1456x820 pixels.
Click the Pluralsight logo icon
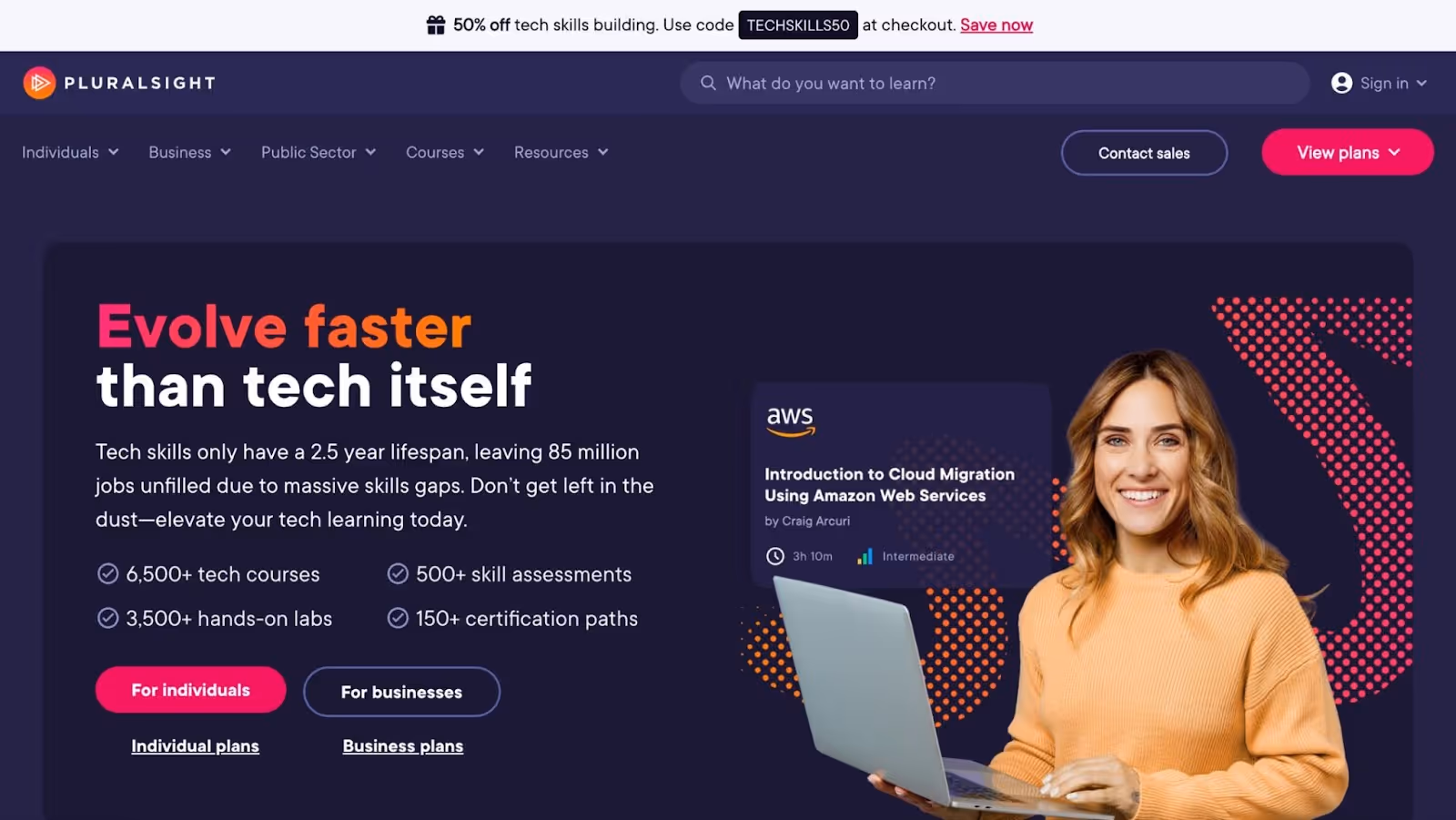(39, 83)
